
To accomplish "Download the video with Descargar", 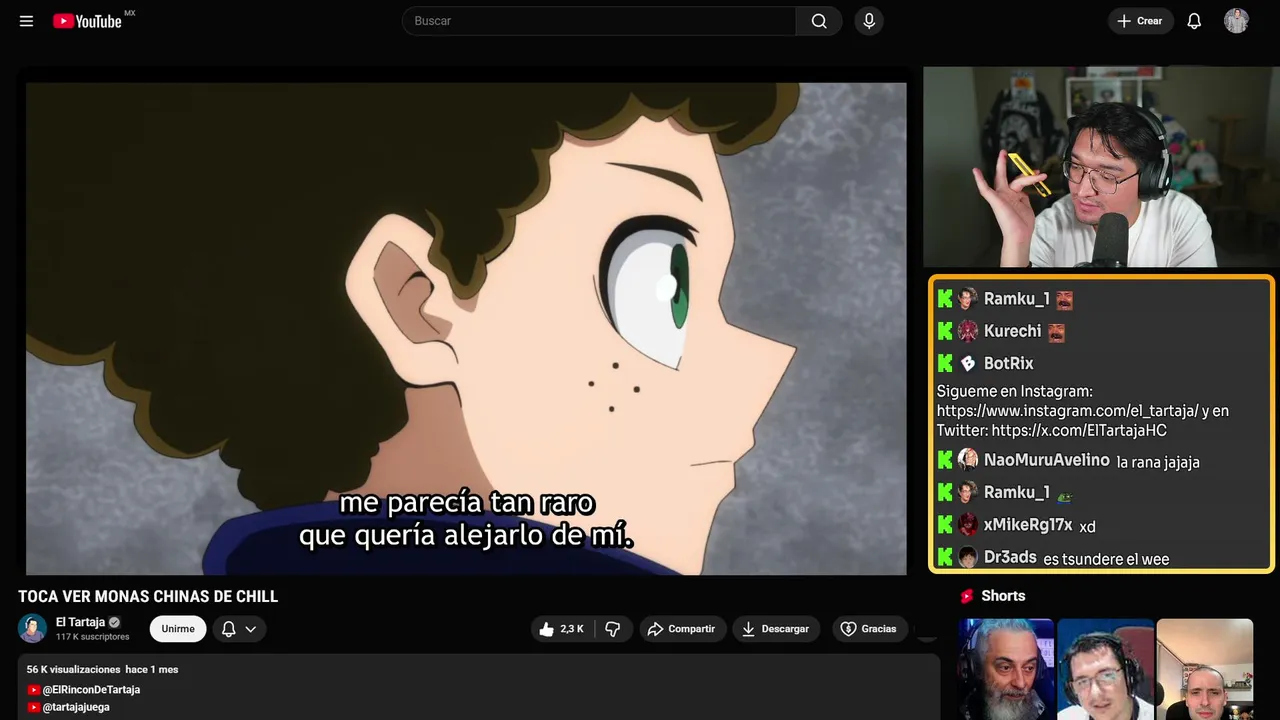I will pyautogui.click(x=776, y=629).
